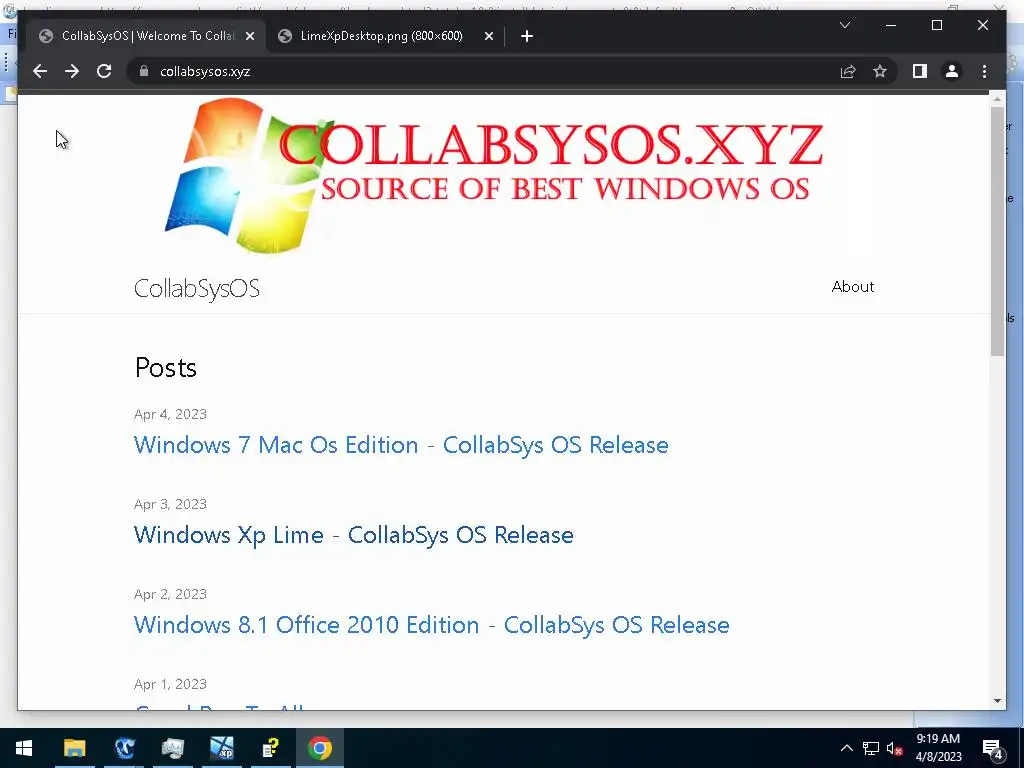Image resolution: width=1024 pixels, height=768 pixels.
Task: Reload the collabsysos.xyz page
Action: point(104,71)
